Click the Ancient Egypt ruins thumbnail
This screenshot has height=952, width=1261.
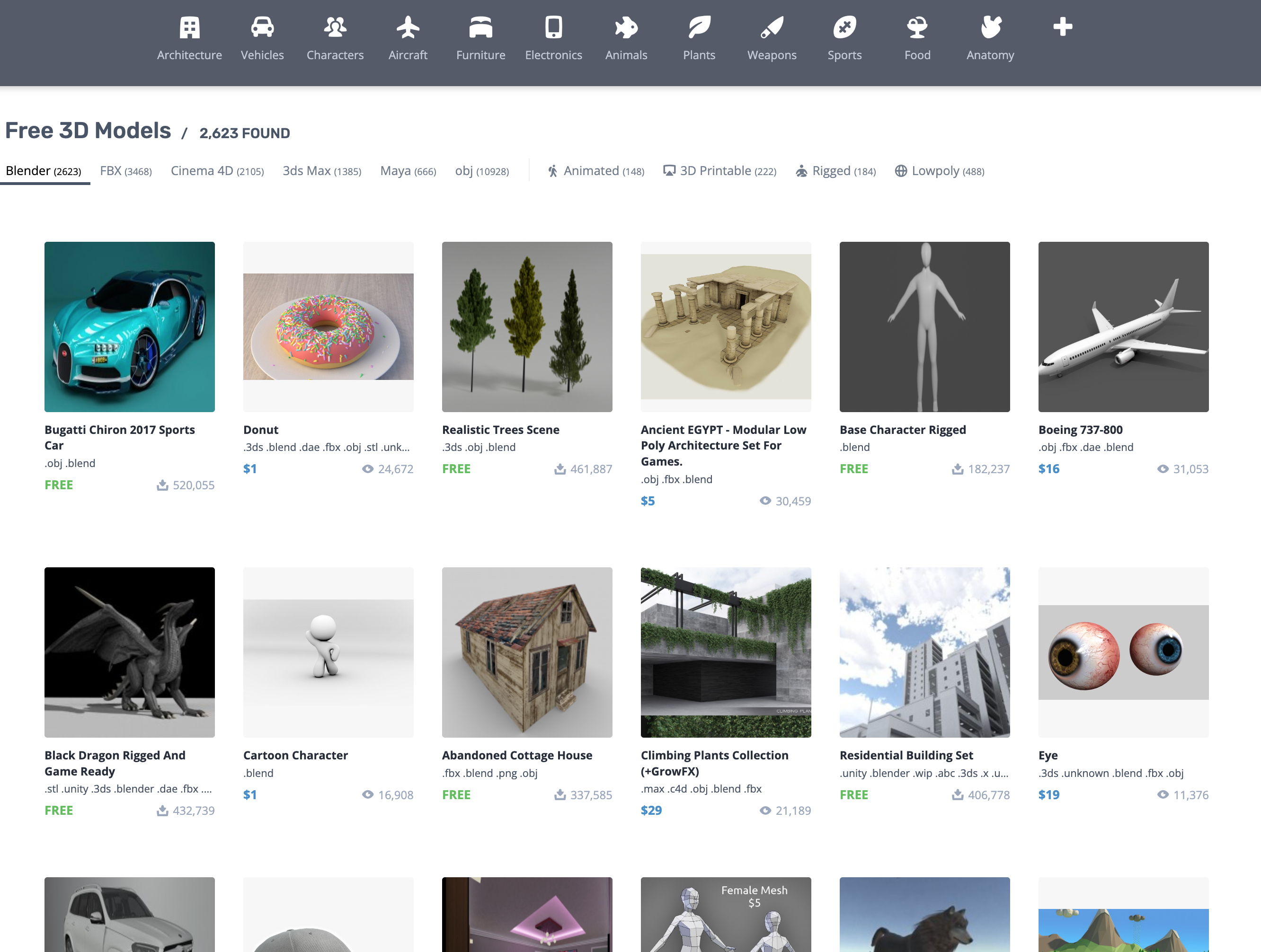[726, 326]
